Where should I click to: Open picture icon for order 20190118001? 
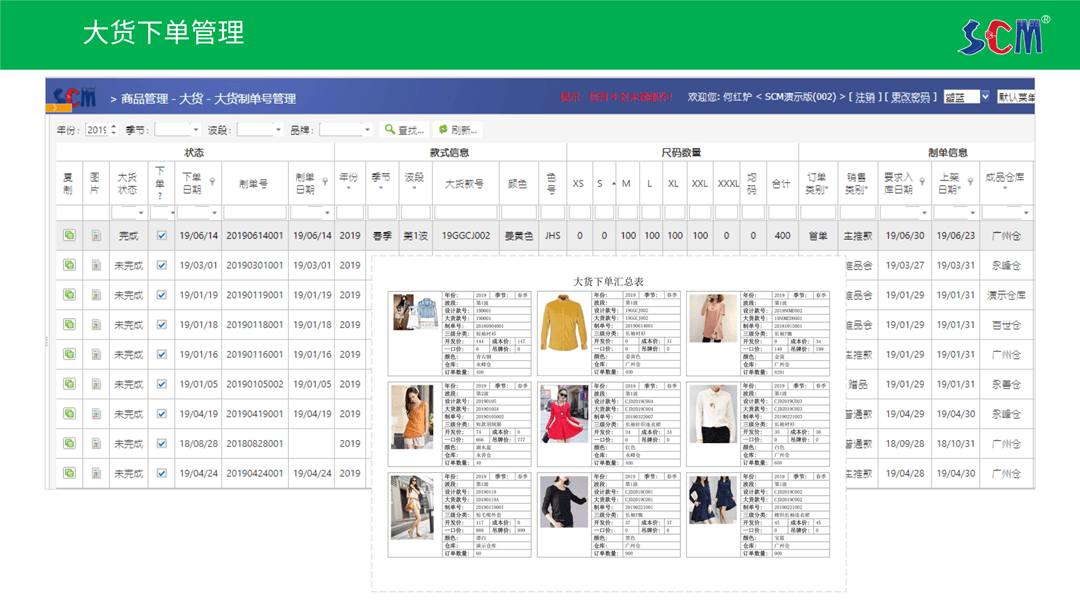tap(96, 324)
